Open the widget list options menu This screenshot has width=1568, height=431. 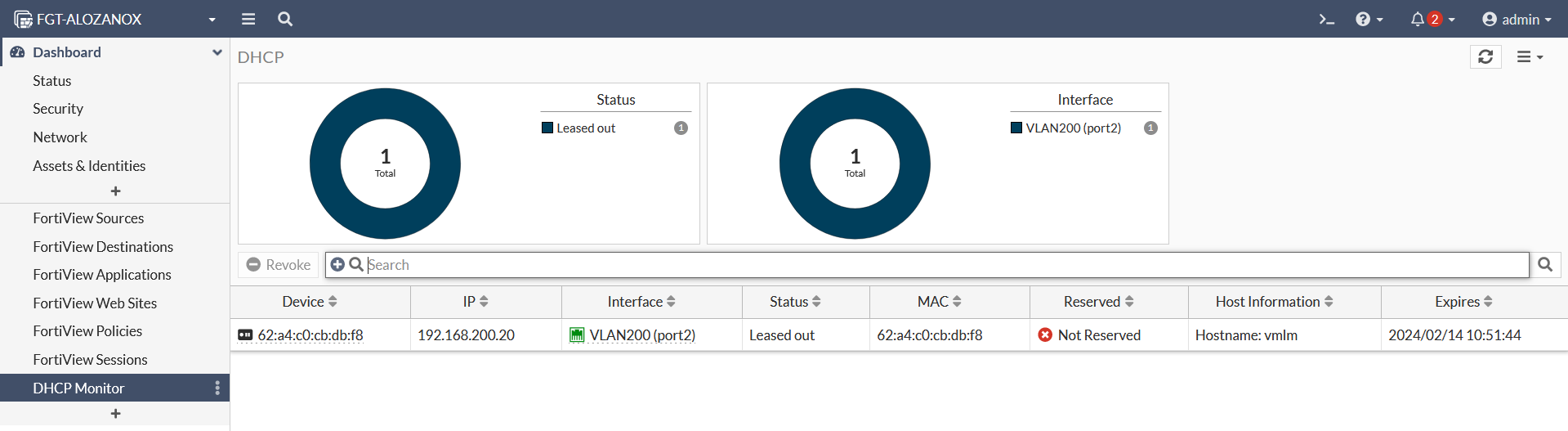tap(1530, 56)
